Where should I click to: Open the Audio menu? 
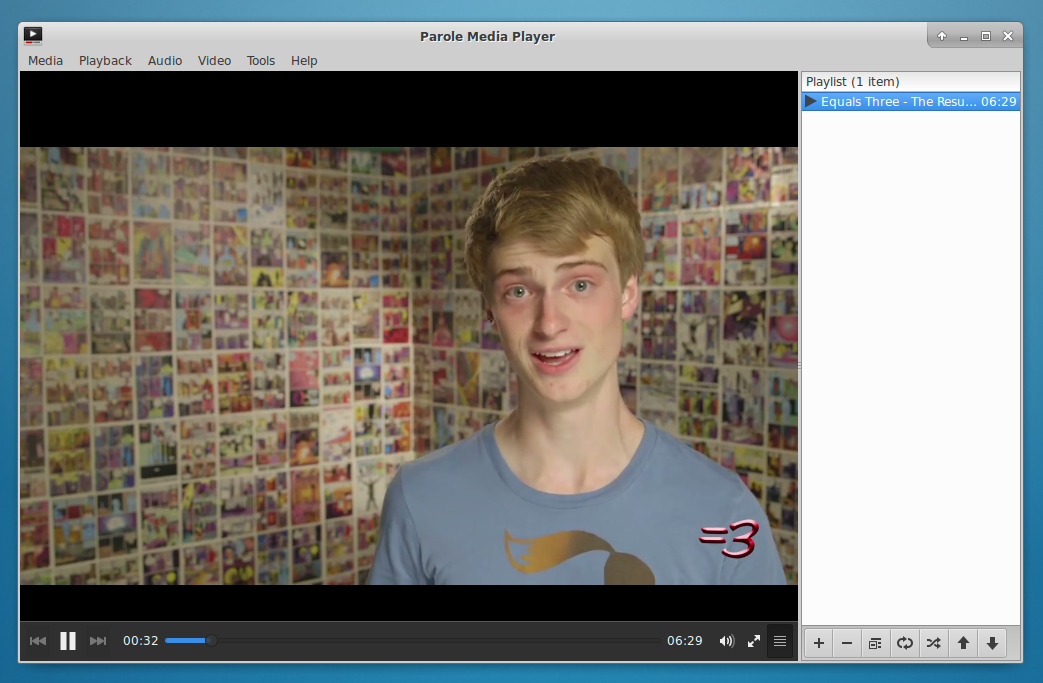pos(164,60)
